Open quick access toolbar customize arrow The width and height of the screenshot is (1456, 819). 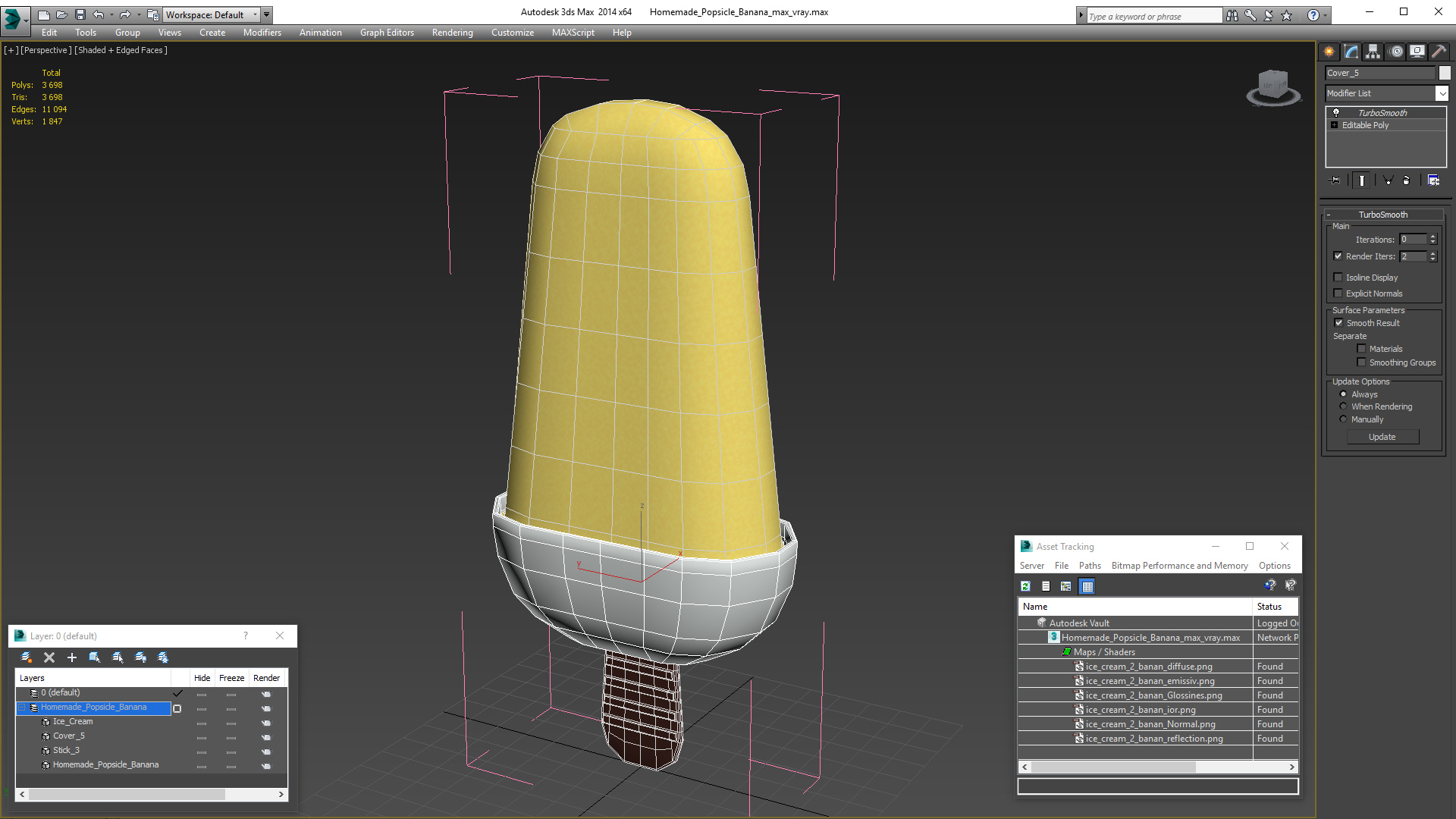point(266,14)
